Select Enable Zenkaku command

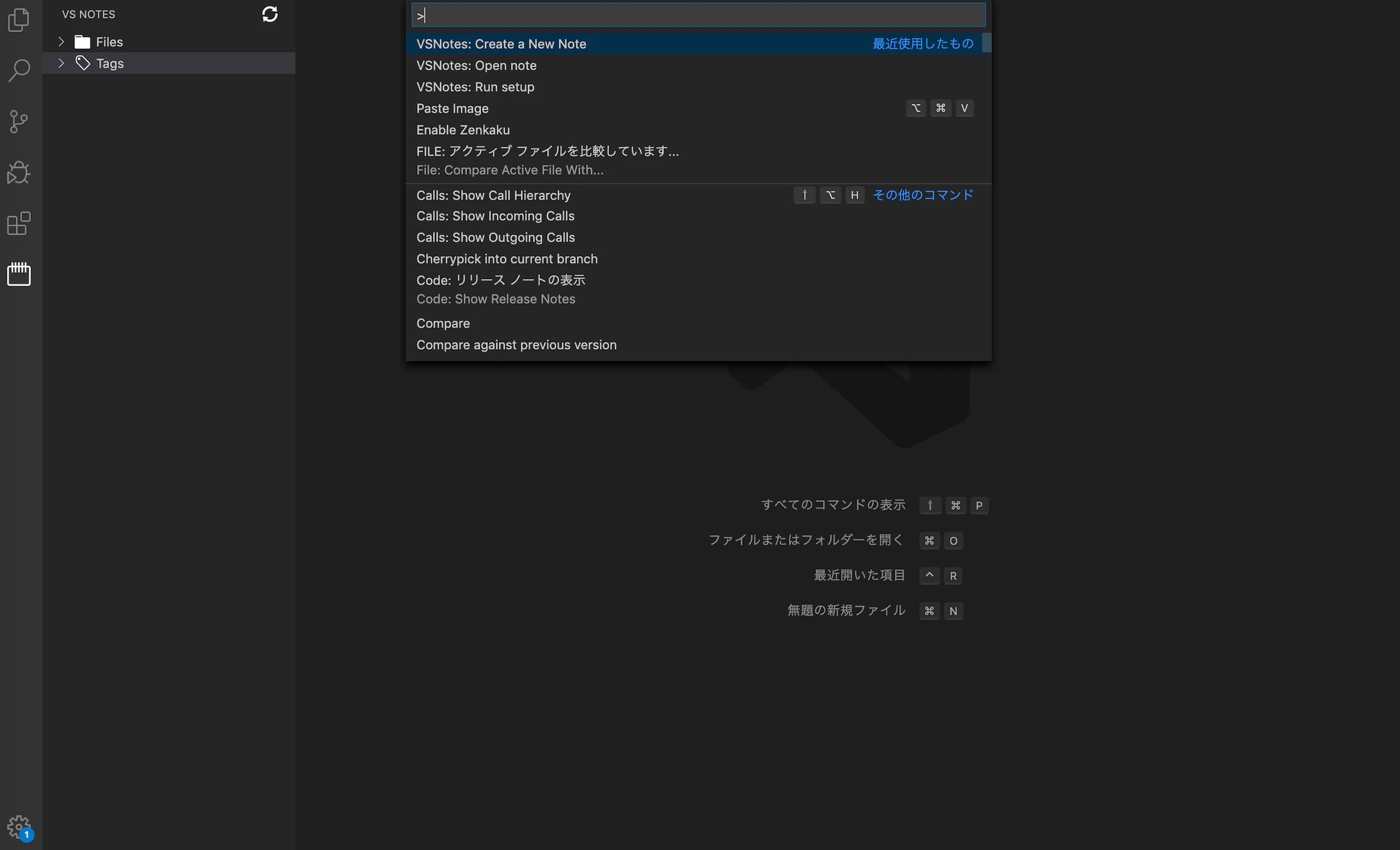[463, 130]
